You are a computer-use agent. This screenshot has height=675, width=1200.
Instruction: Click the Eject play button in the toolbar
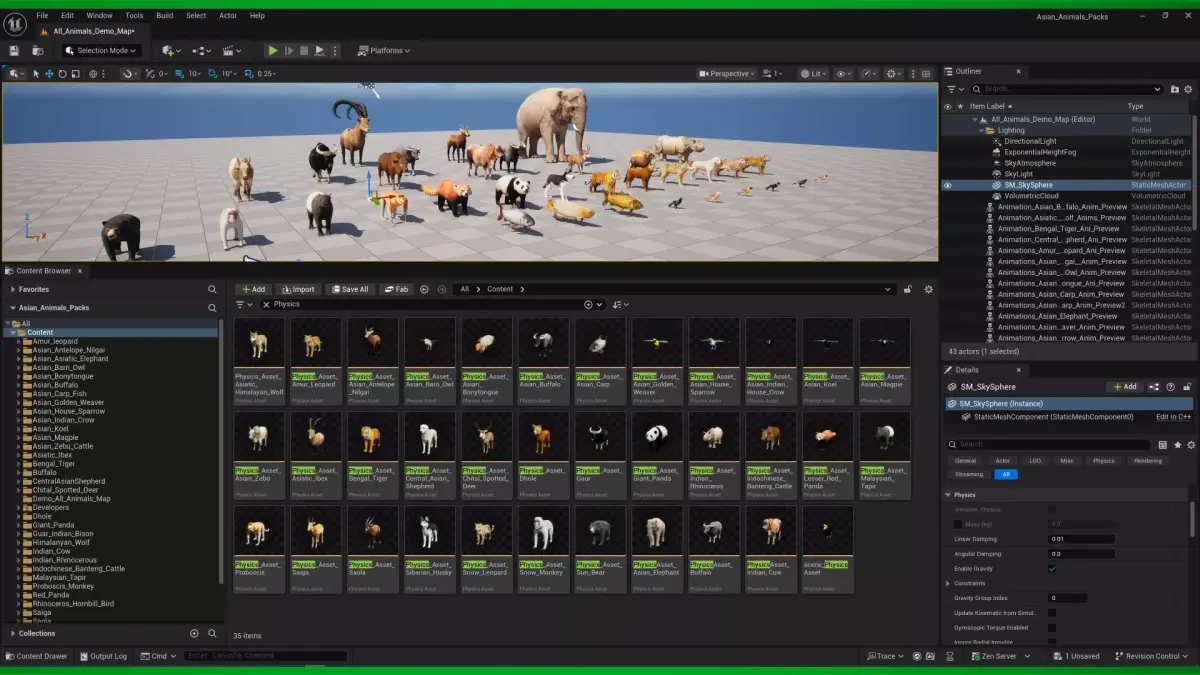click(320, 51)
